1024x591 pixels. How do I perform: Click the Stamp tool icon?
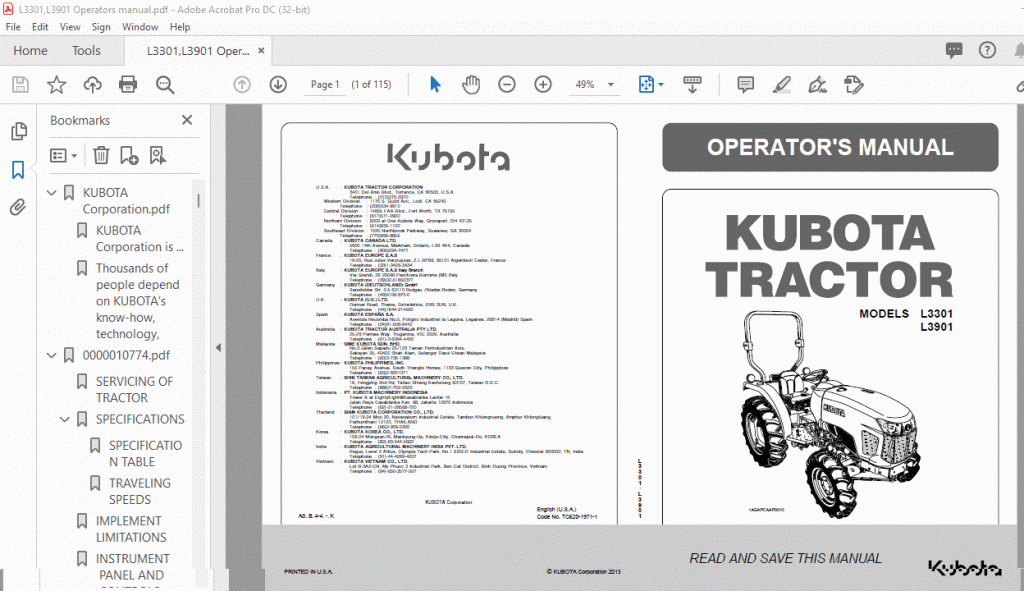[854, 84]
